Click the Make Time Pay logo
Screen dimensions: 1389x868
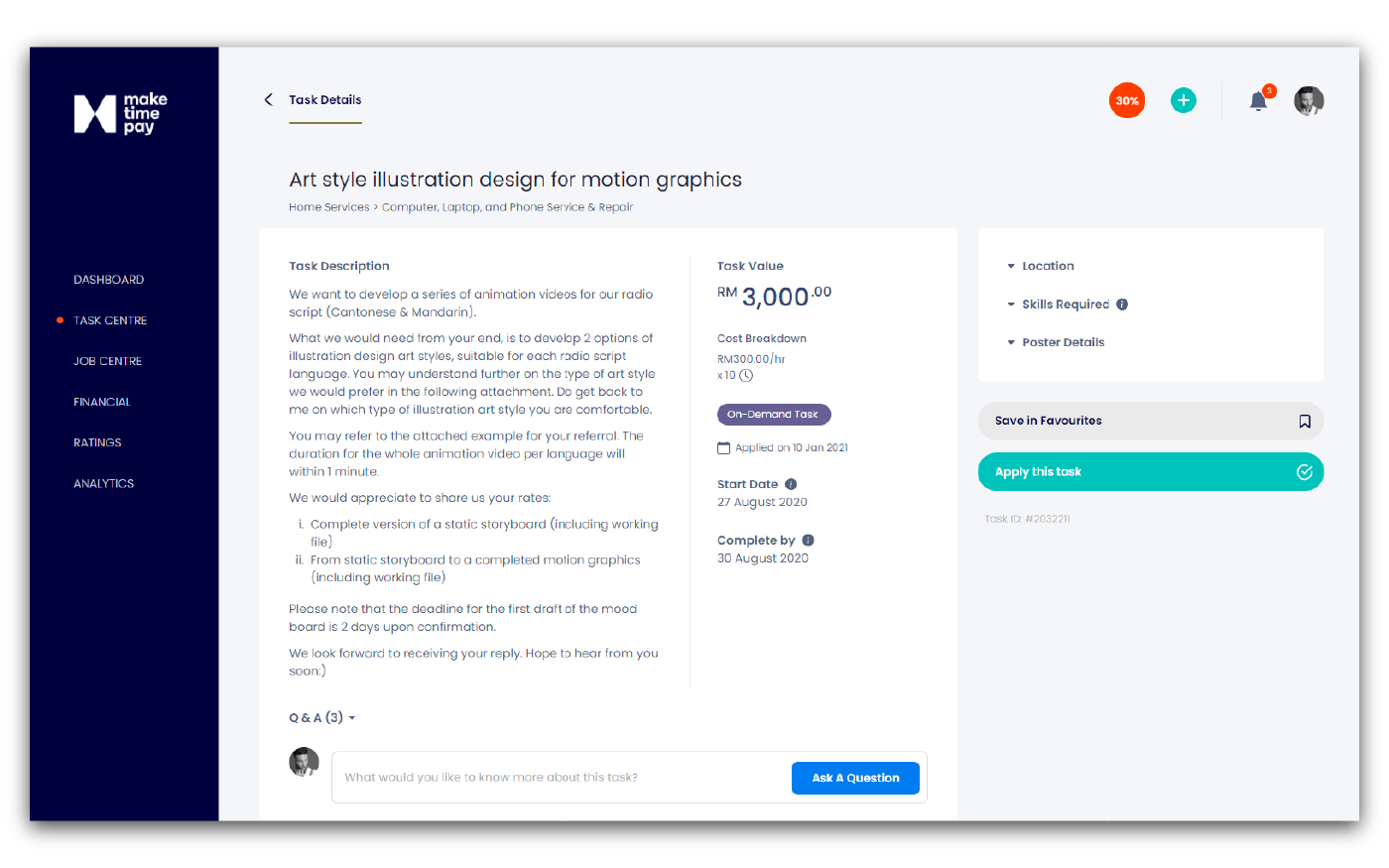click(121, 113)
